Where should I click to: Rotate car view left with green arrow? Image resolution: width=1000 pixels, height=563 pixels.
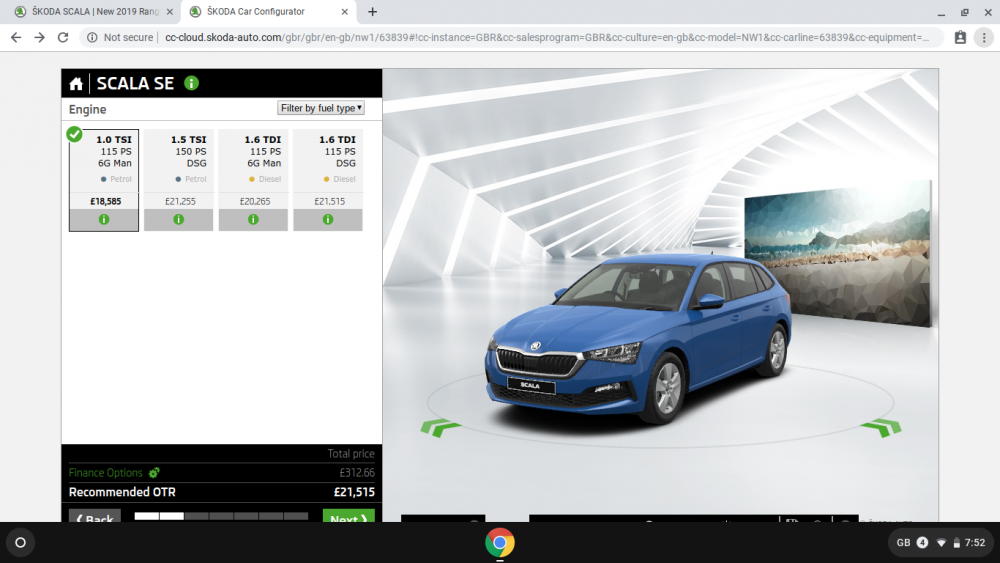click(x=440, y=428)
